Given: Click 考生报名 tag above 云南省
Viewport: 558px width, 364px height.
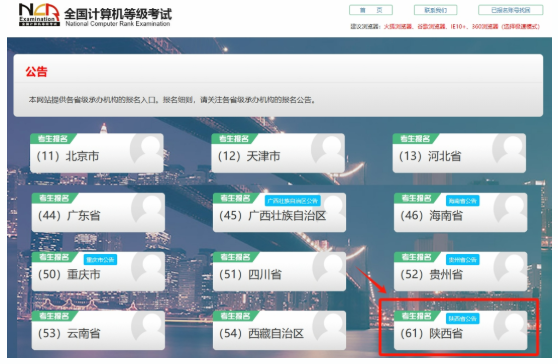Looking at the screenshot, I should pyautogui.click(x=54, y=316).
